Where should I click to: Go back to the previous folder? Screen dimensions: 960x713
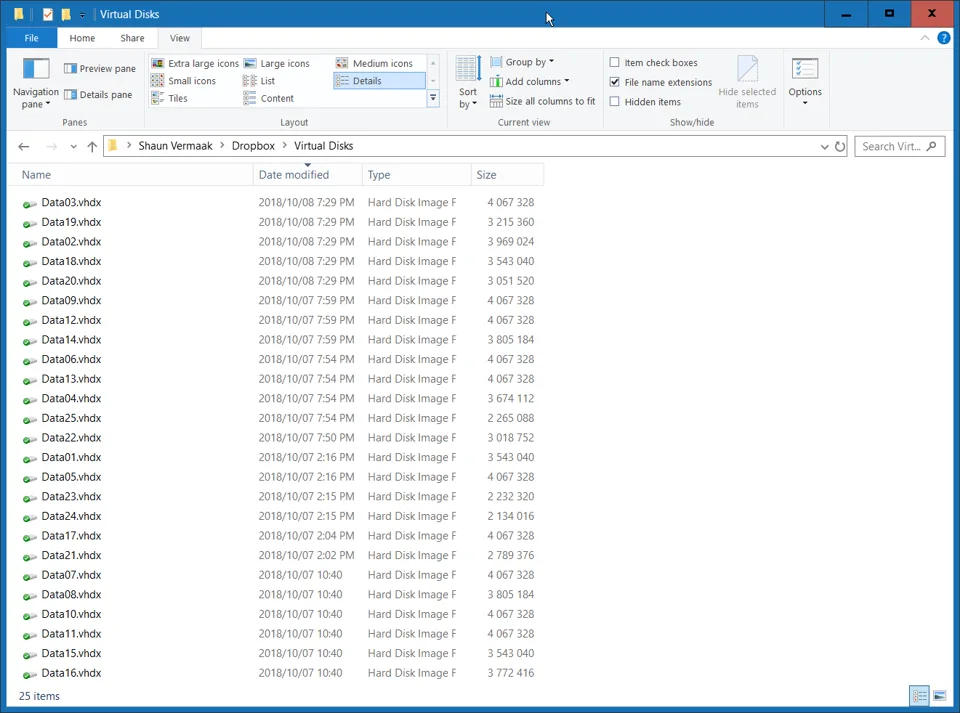[24, 146]
